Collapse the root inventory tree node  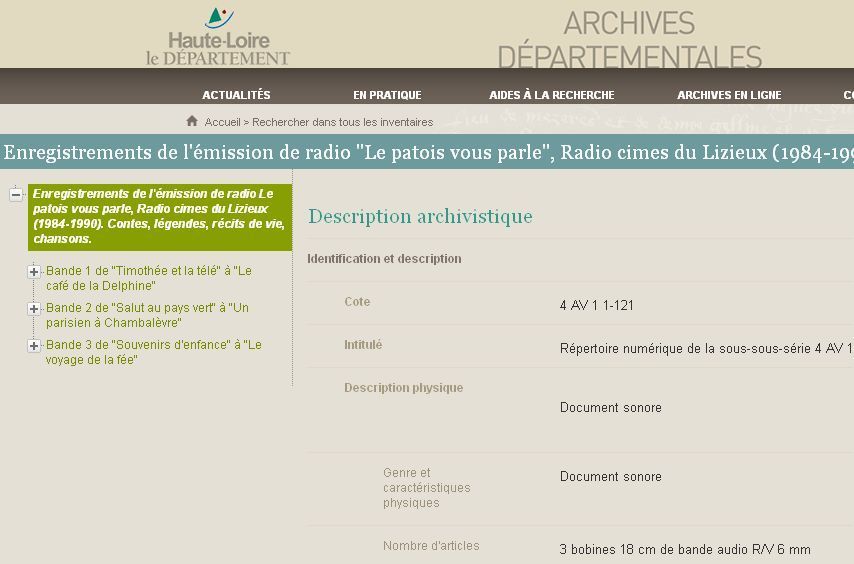click(16, 194)
